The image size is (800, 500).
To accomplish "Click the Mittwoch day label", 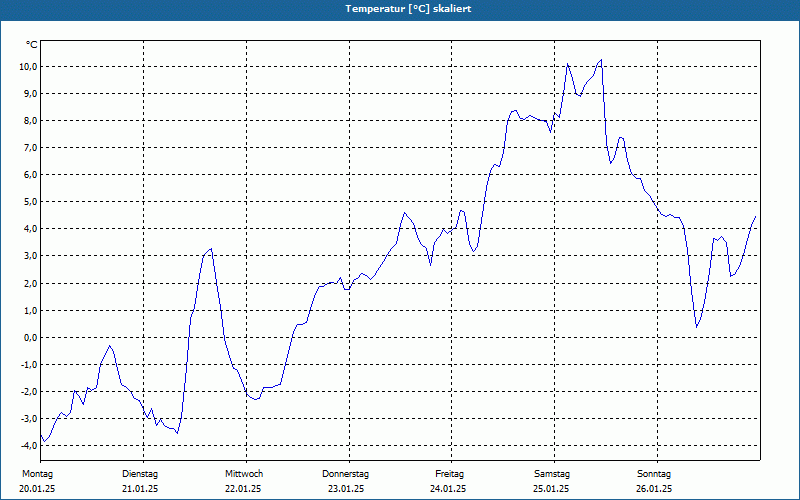I will (x=244, y=474).
